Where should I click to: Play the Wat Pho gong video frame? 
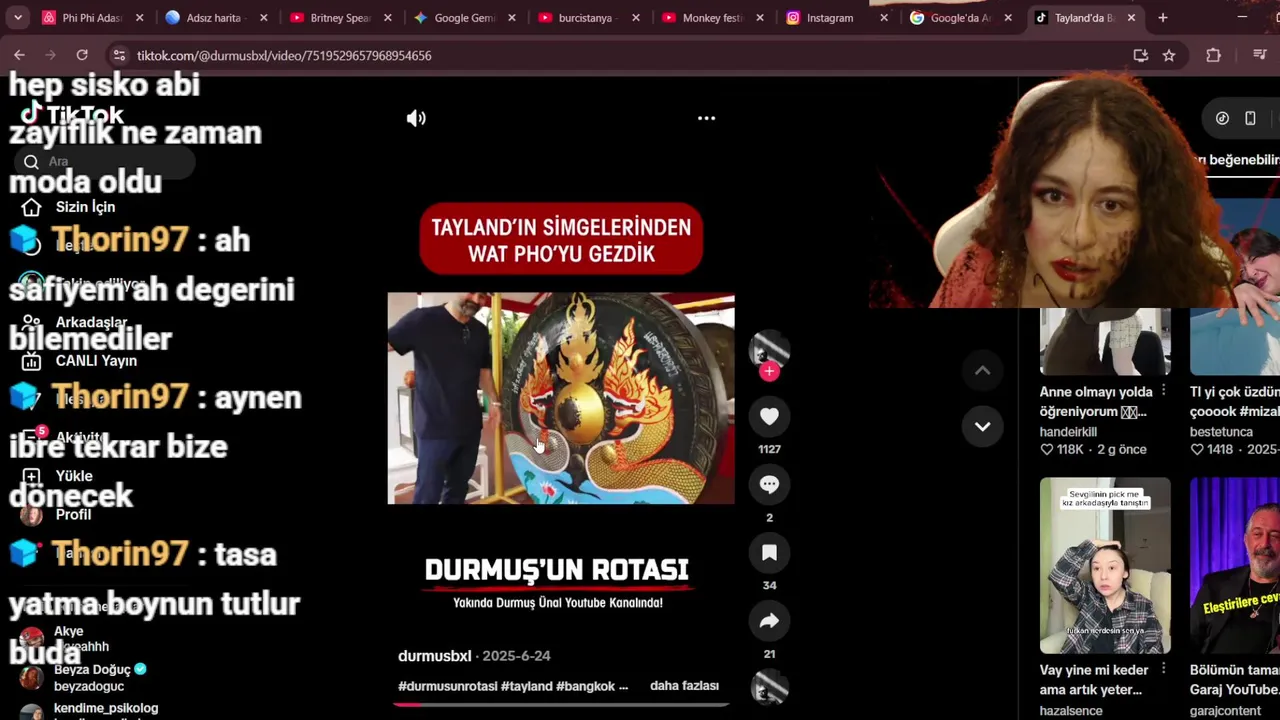click(560, 398)
